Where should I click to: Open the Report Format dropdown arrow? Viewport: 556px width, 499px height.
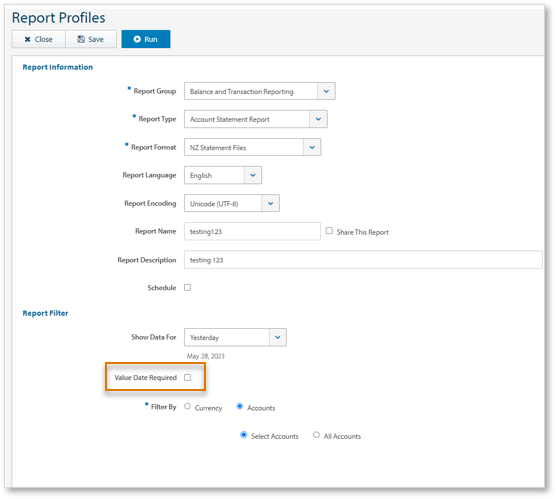tap(312, 147)
